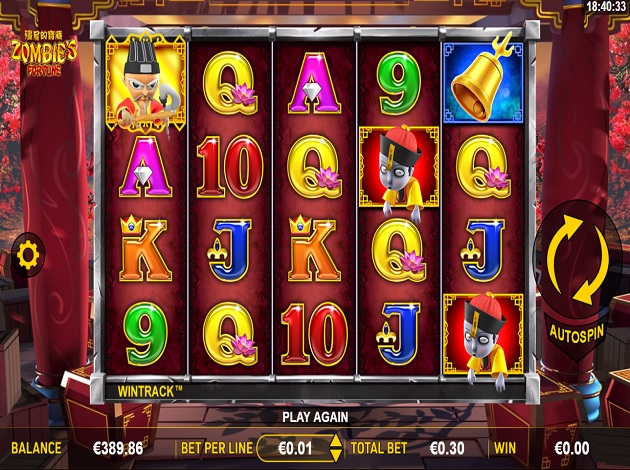Start the AUTOSPIN feature
The image size is (630, 470).
pyautogui.click(x=577, y=333)
